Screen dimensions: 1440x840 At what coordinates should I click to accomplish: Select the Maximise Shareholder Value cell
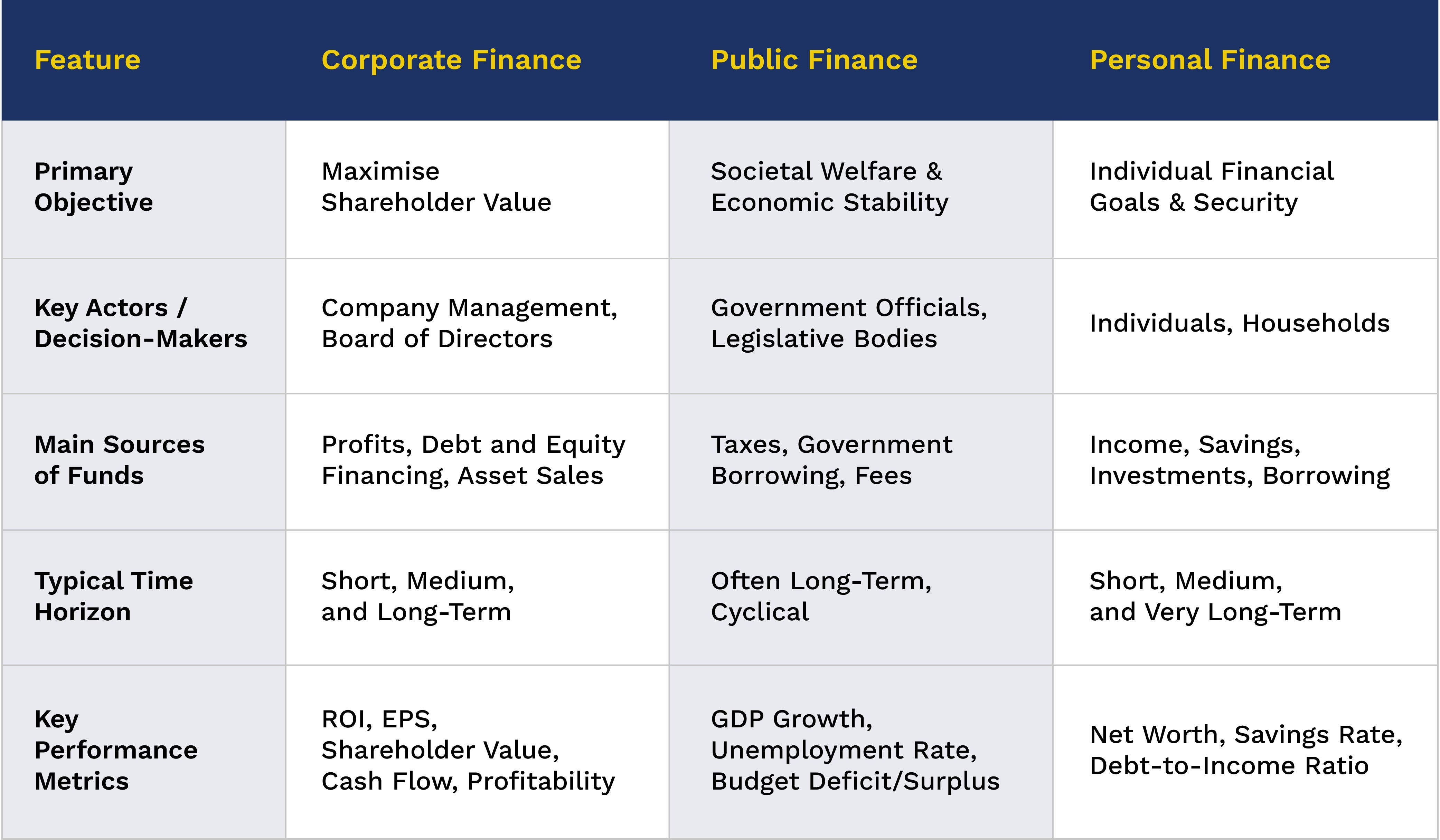pyautogui.click(x=436, y=187)
